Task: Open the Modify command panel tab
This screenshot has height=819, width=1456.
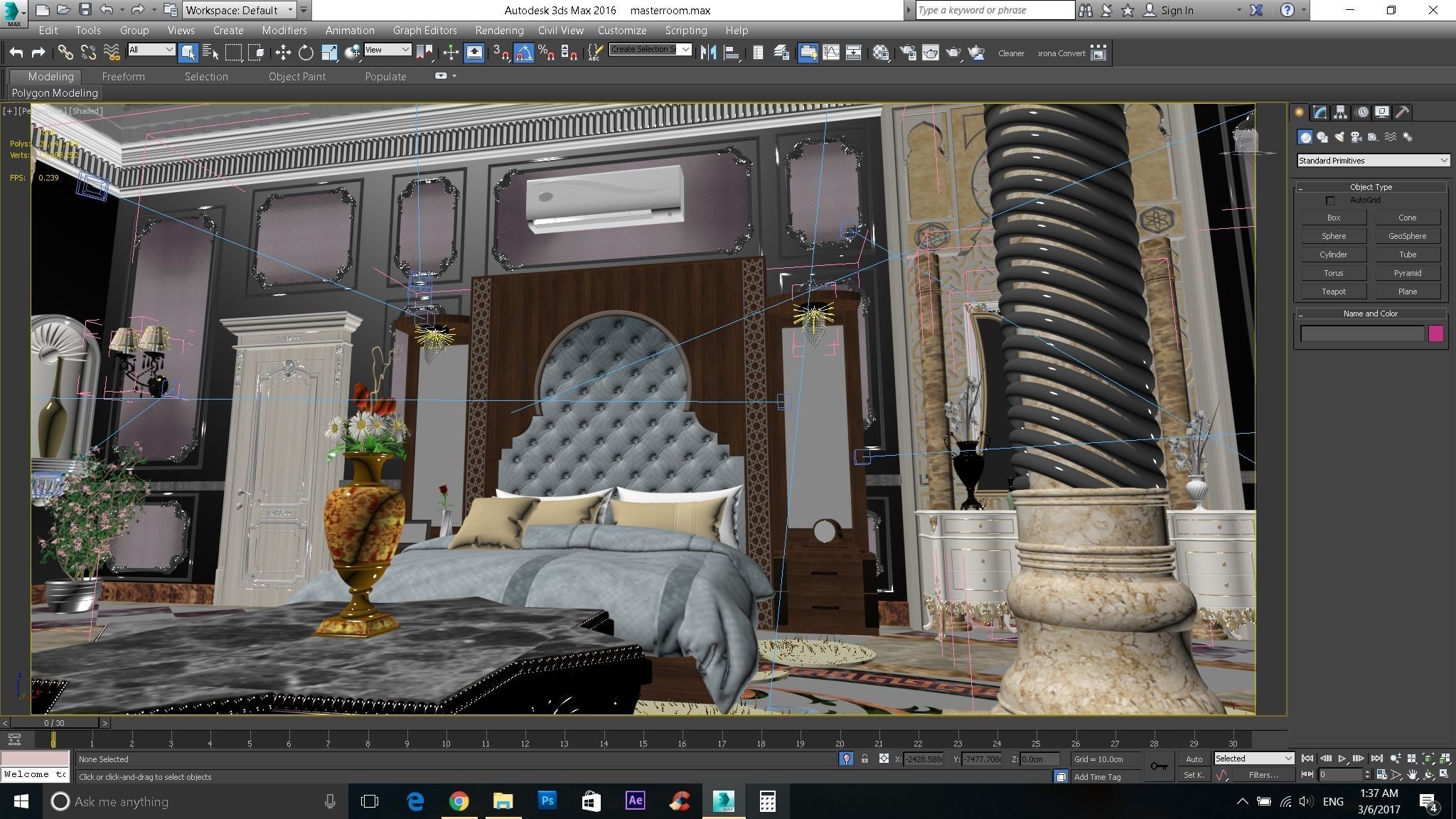Action: 1320,112
